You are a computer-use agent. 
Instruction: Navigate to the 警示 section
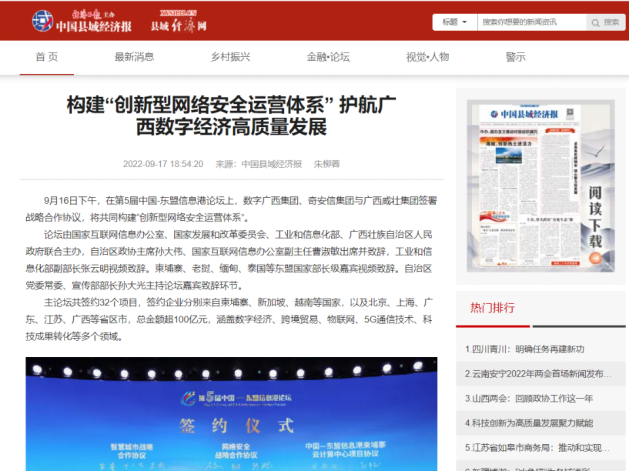515,57
